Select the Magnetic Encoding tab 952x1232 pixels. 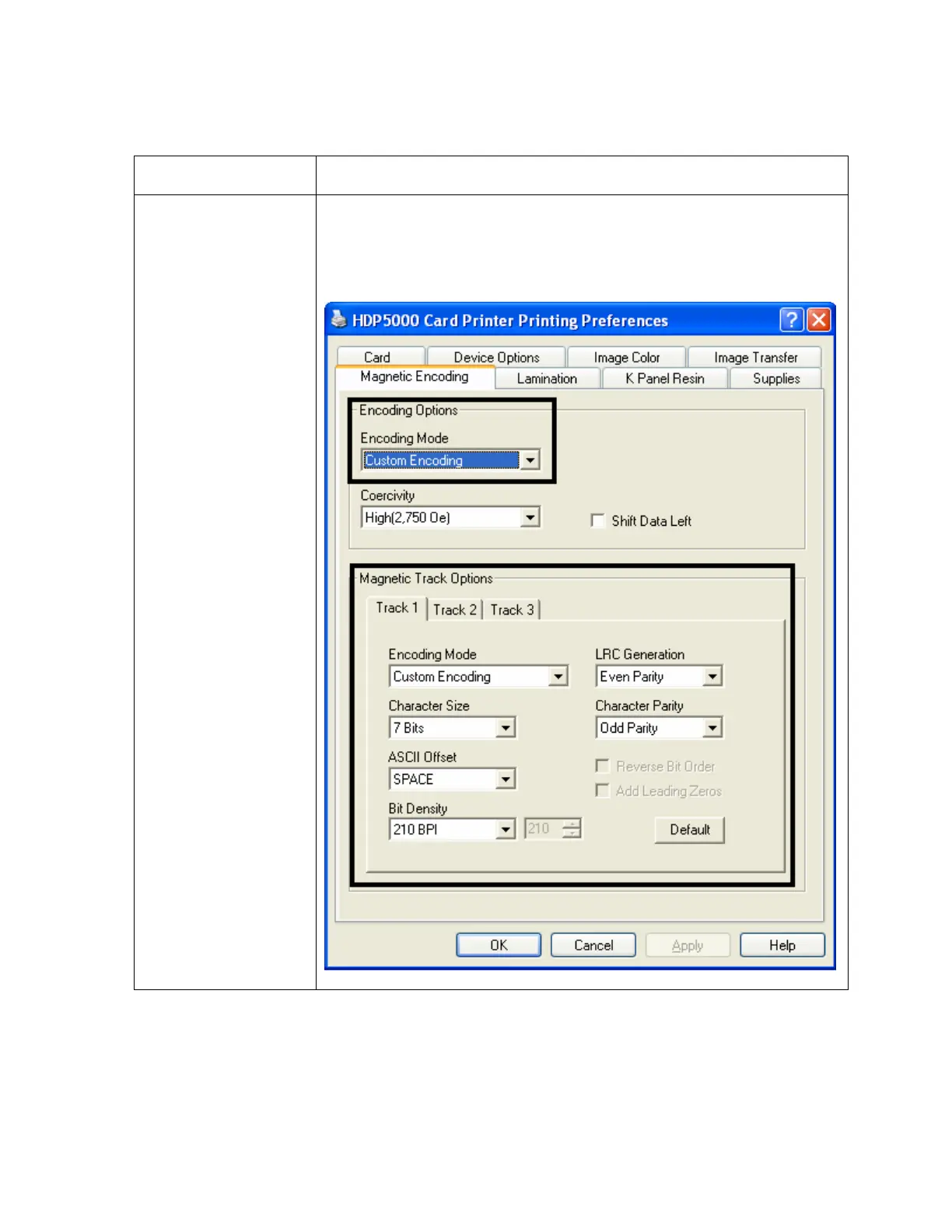(415, 376)
